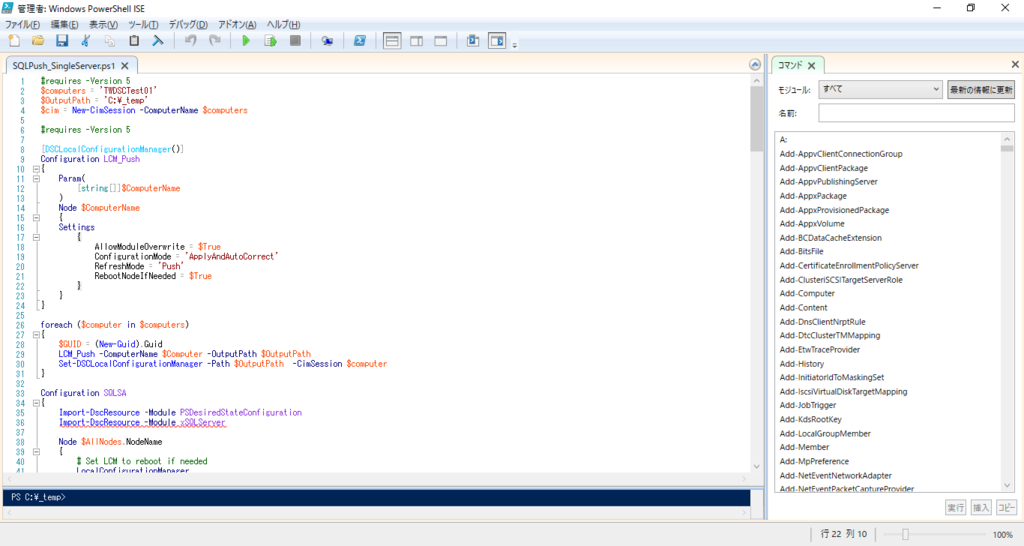This screenshot has width=1024, height=546.
Task: Click コピー copy button
Action: pos(1006,507)
